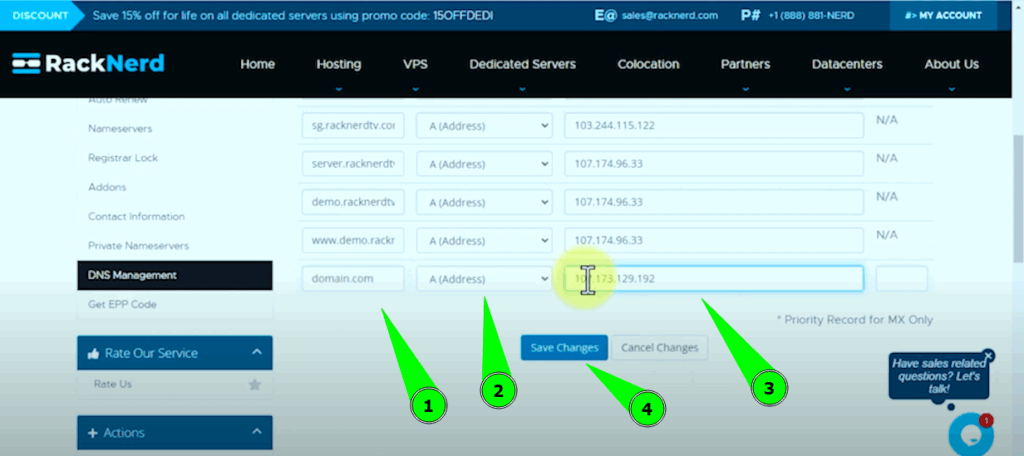Open record type dropdown for sg.racknerdtv row
Viewport: 1024px width, 456px height.
(x=485, y=125)
